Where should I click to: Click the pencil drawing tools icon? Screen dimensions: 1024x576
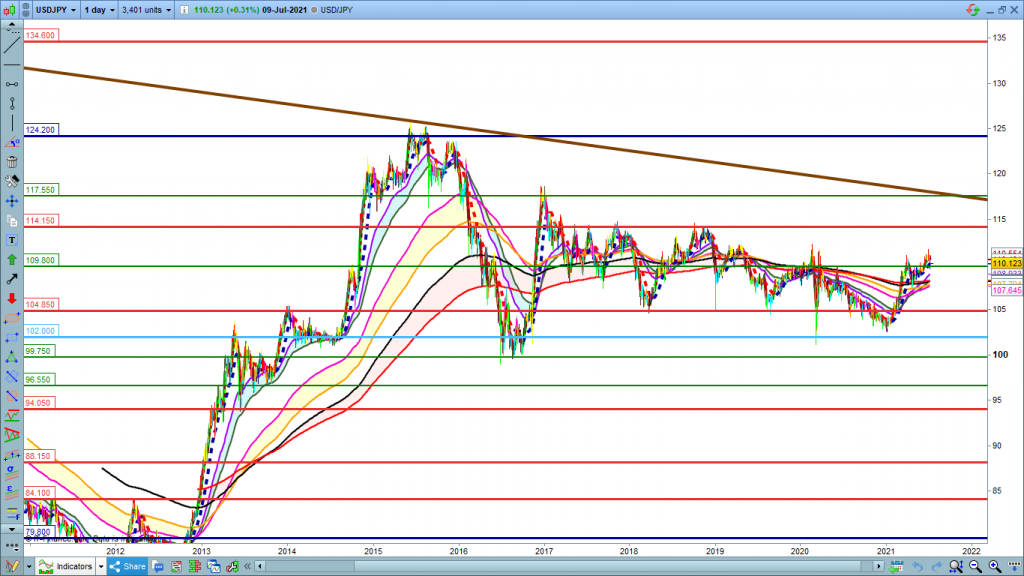pyautogui.click(x=11, y=566)
